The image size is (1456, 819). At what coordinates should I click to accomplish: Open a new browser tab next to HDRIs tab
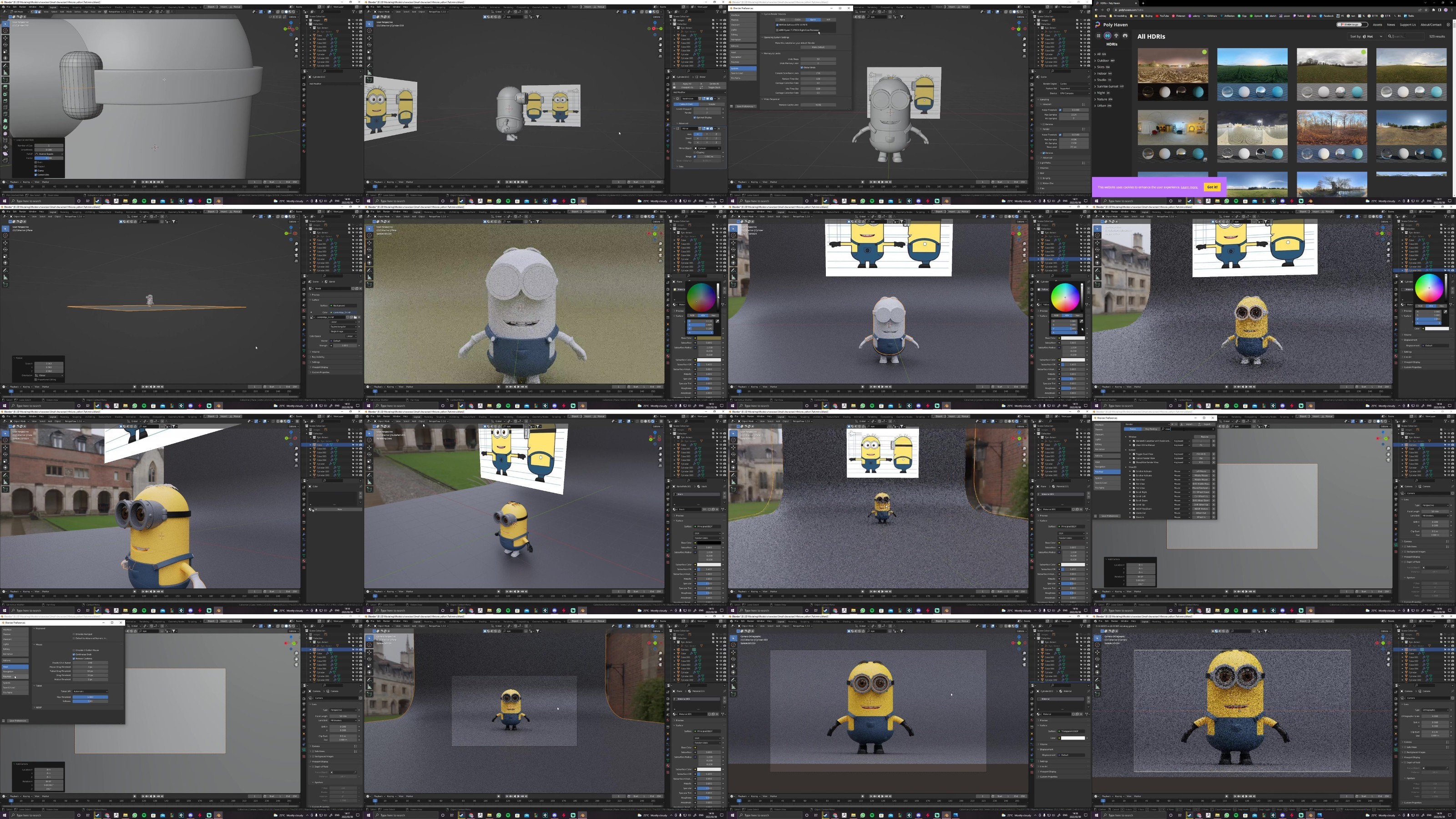1143,3
